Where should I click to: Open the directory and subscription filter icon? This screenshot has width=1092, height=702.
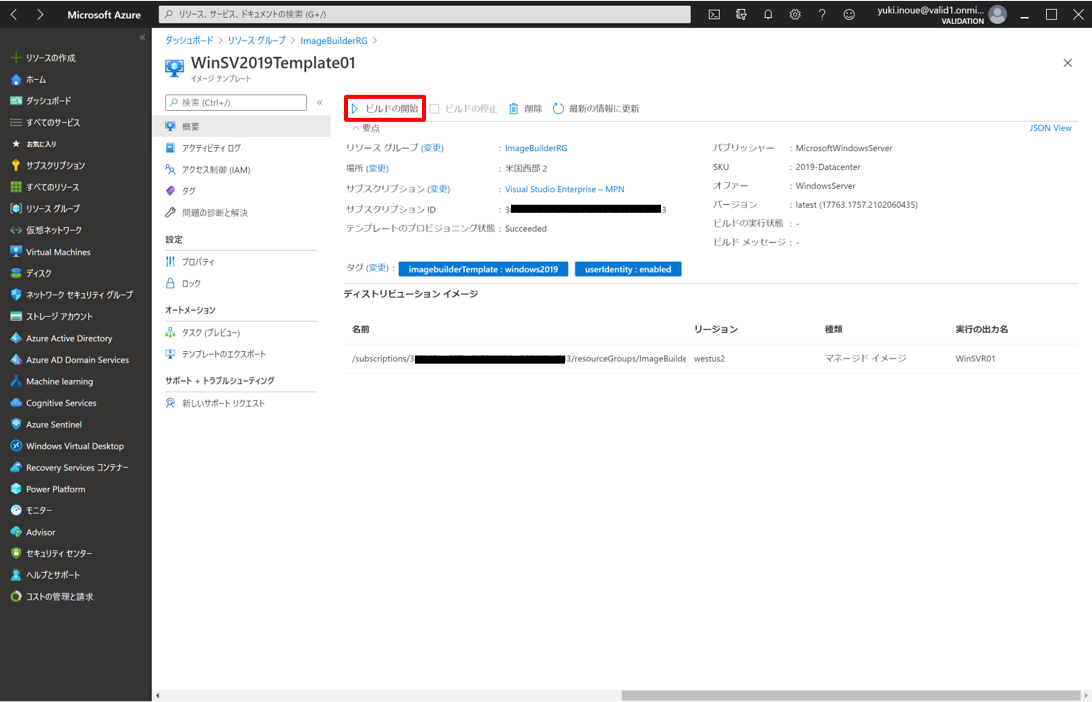click(x=741, y=14)
